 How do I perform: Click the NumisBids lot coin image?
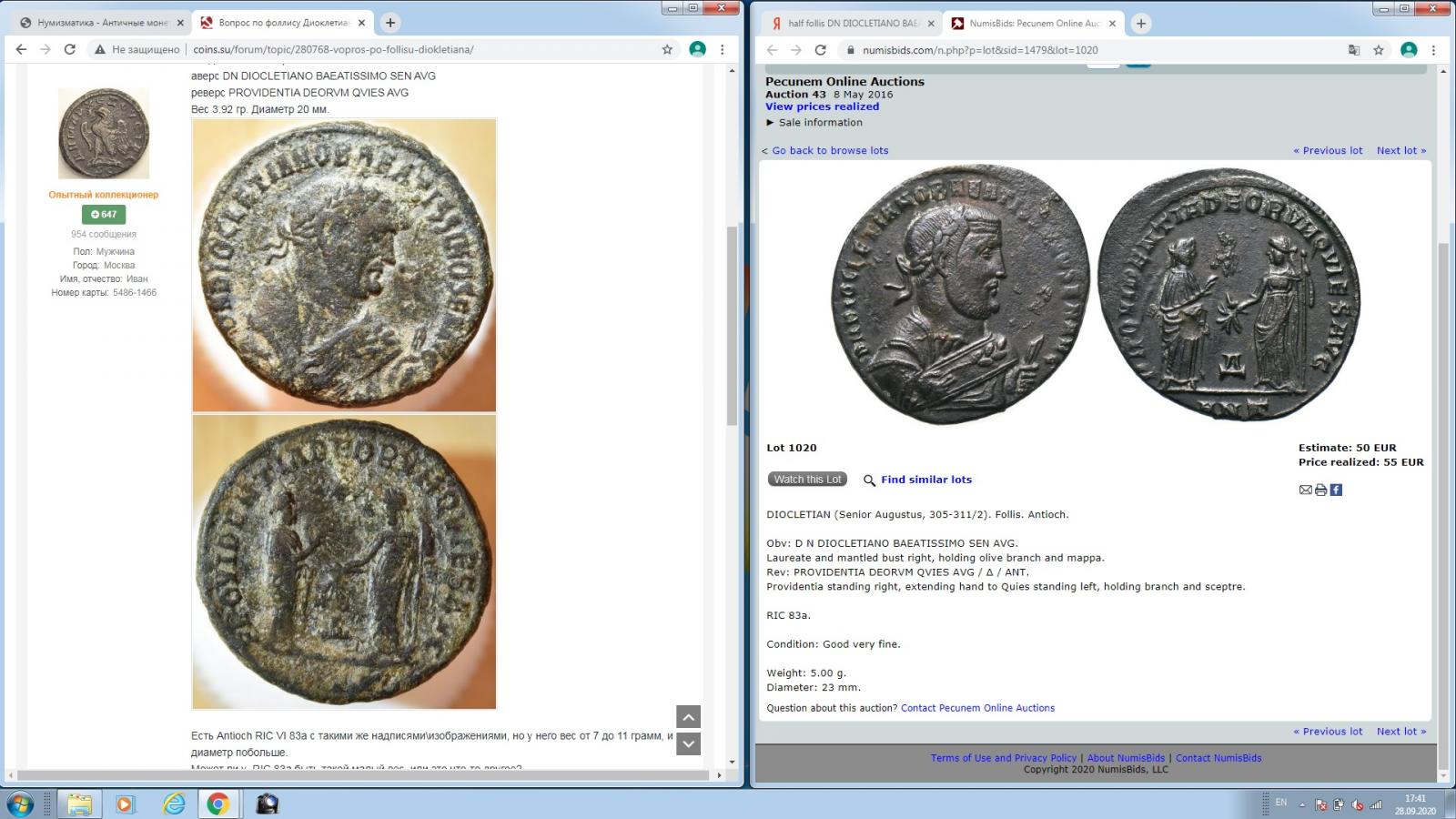click(1096, 295)
